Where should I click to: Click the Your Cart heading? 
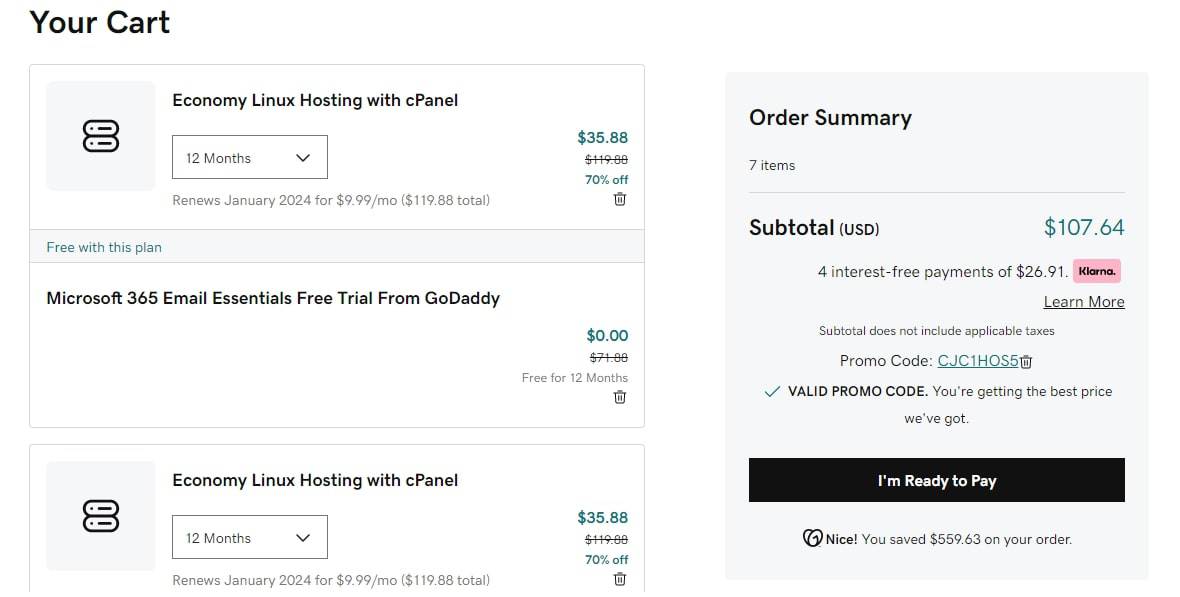click(100, 23)
